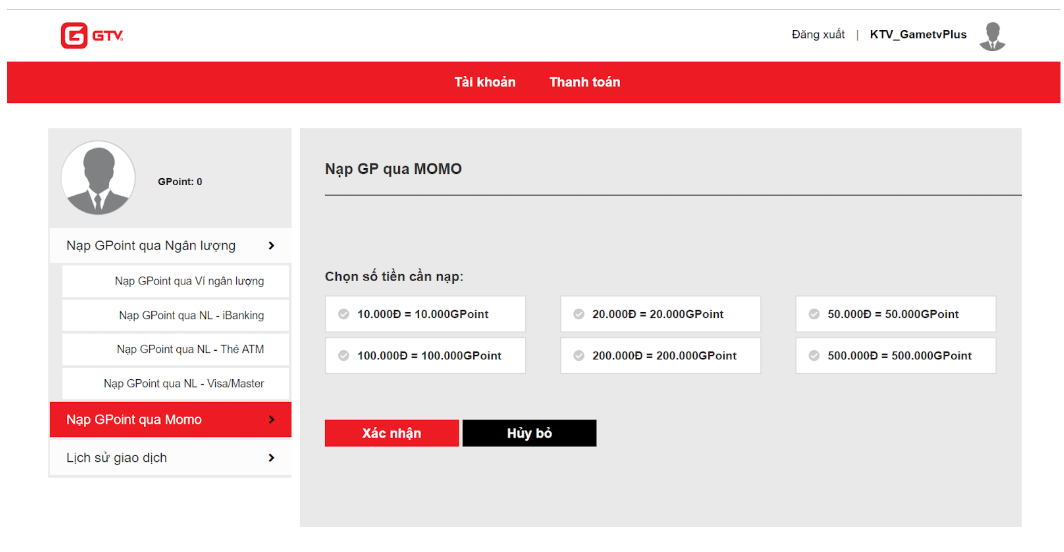The width and height of the screenshot is (1064, 552).
Task: Open Nạp GPoint qua Ví ngân lượng
Action: [x=176, y=281]
